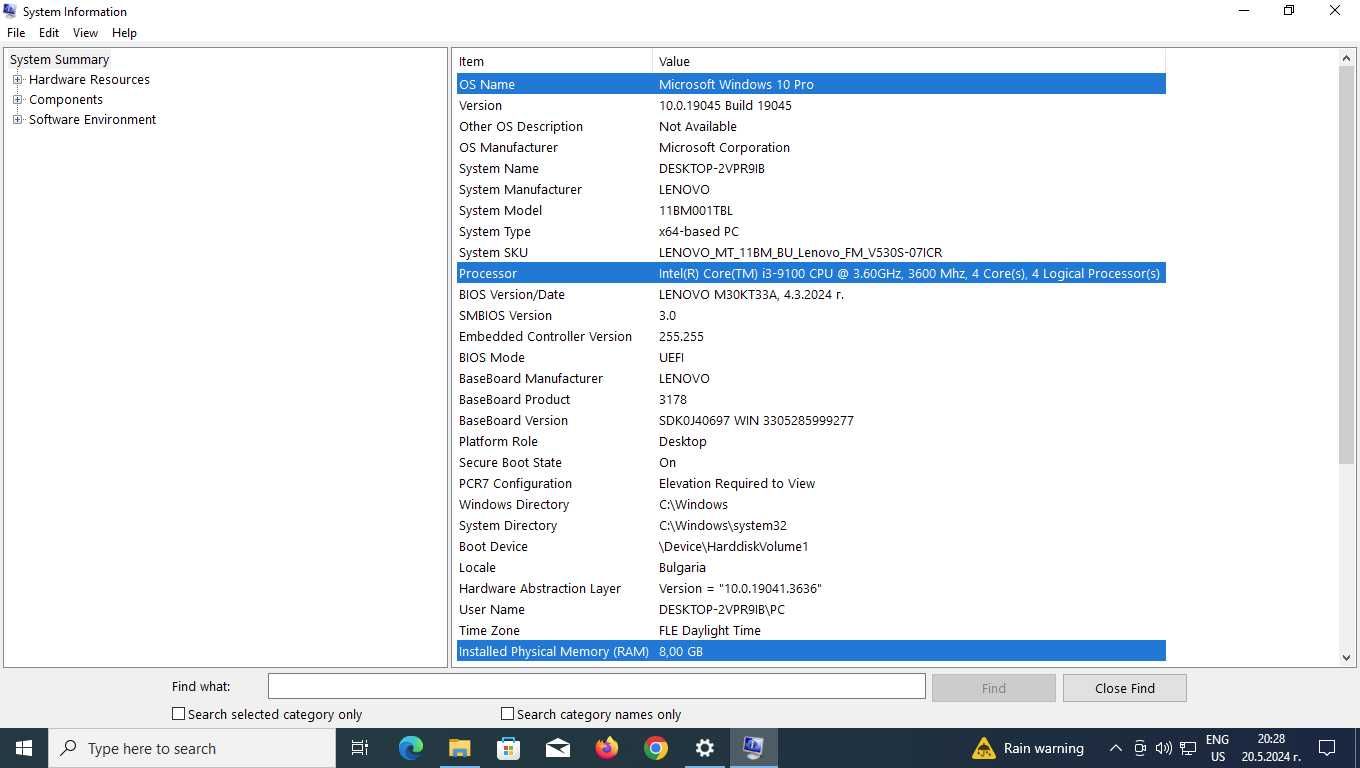
Task: Select the Secure Boot State row
Action: pos(811,462)
